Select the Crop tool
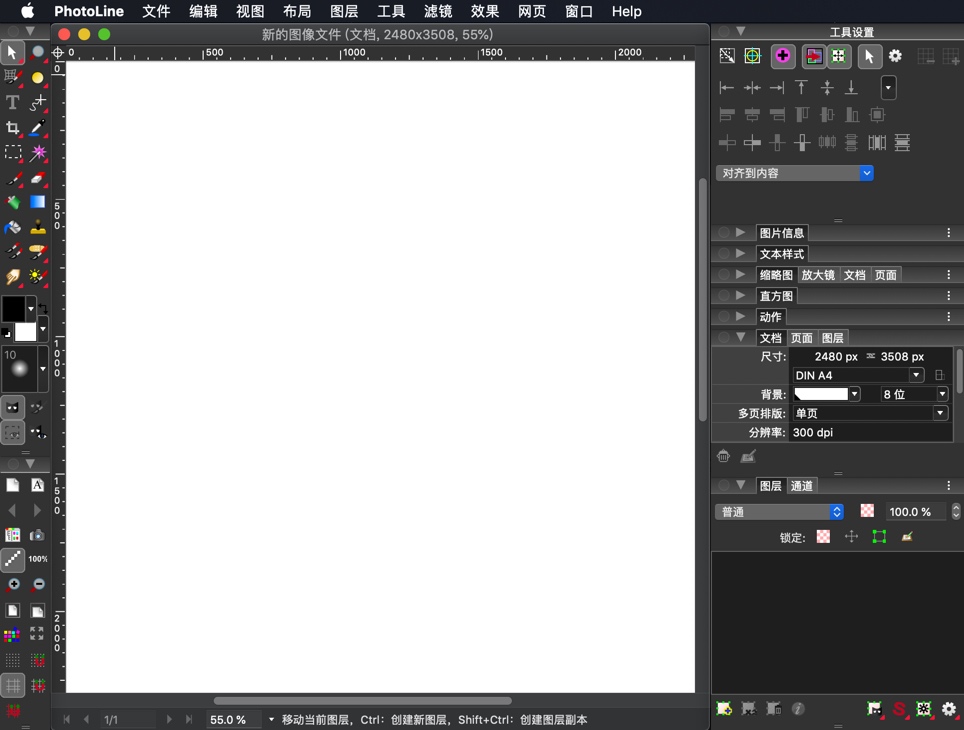The image size is (964, 730). point(12,127)
